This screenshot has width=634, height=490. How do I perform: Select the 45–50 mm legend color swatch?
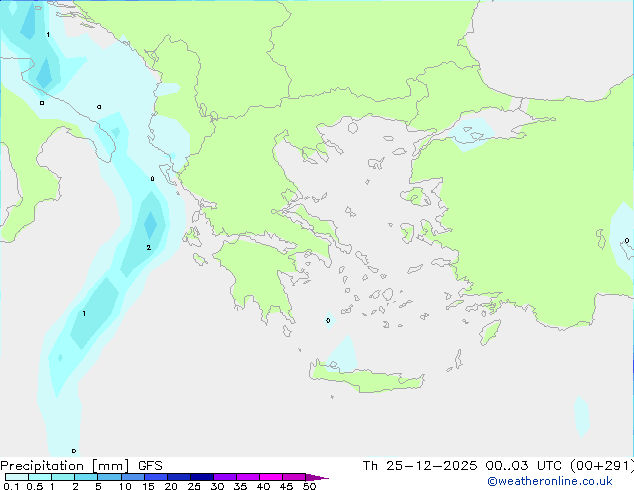294,477
